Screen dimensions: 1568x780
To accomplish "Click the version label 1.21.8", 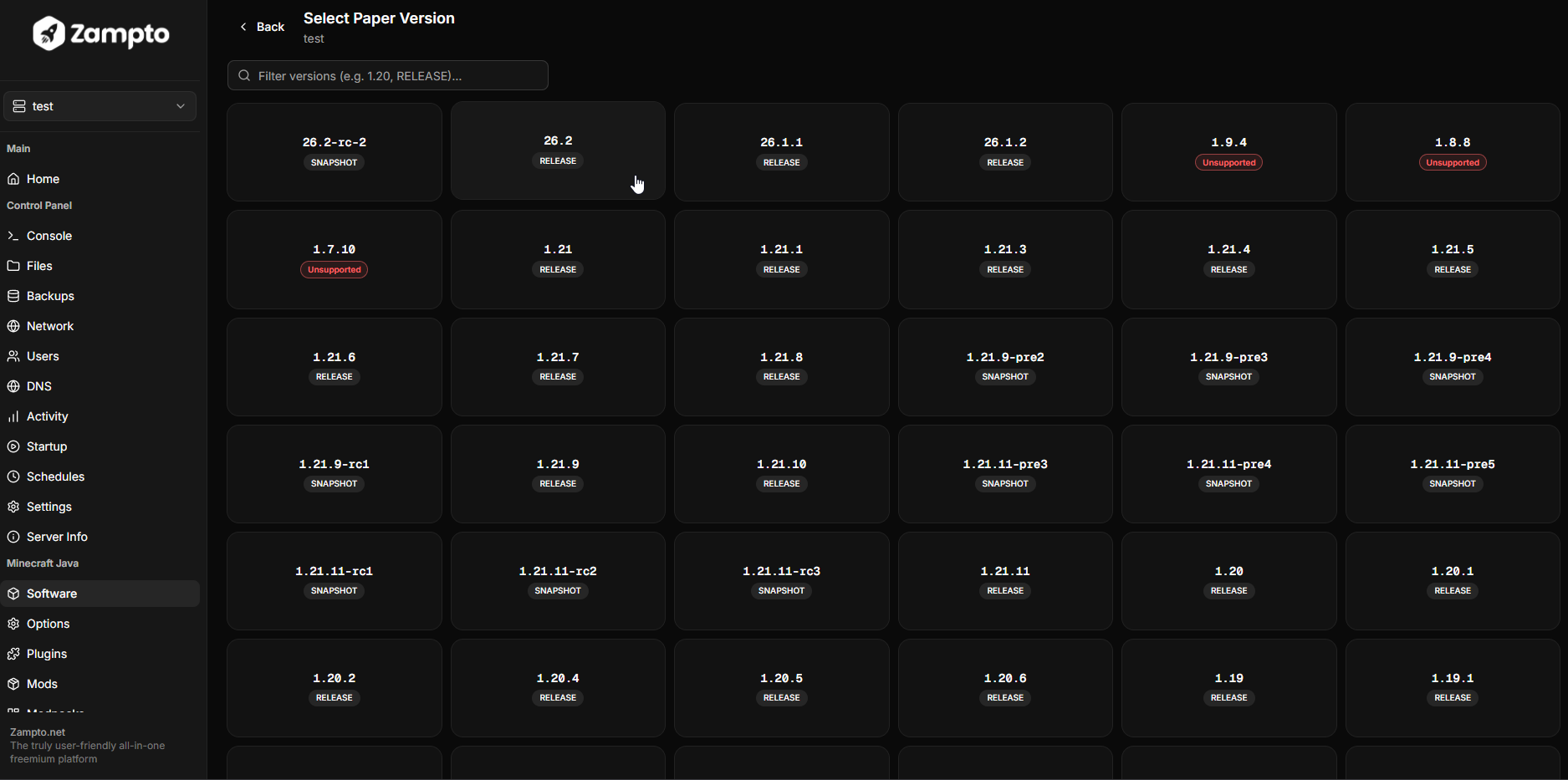I will click(782, 357).
